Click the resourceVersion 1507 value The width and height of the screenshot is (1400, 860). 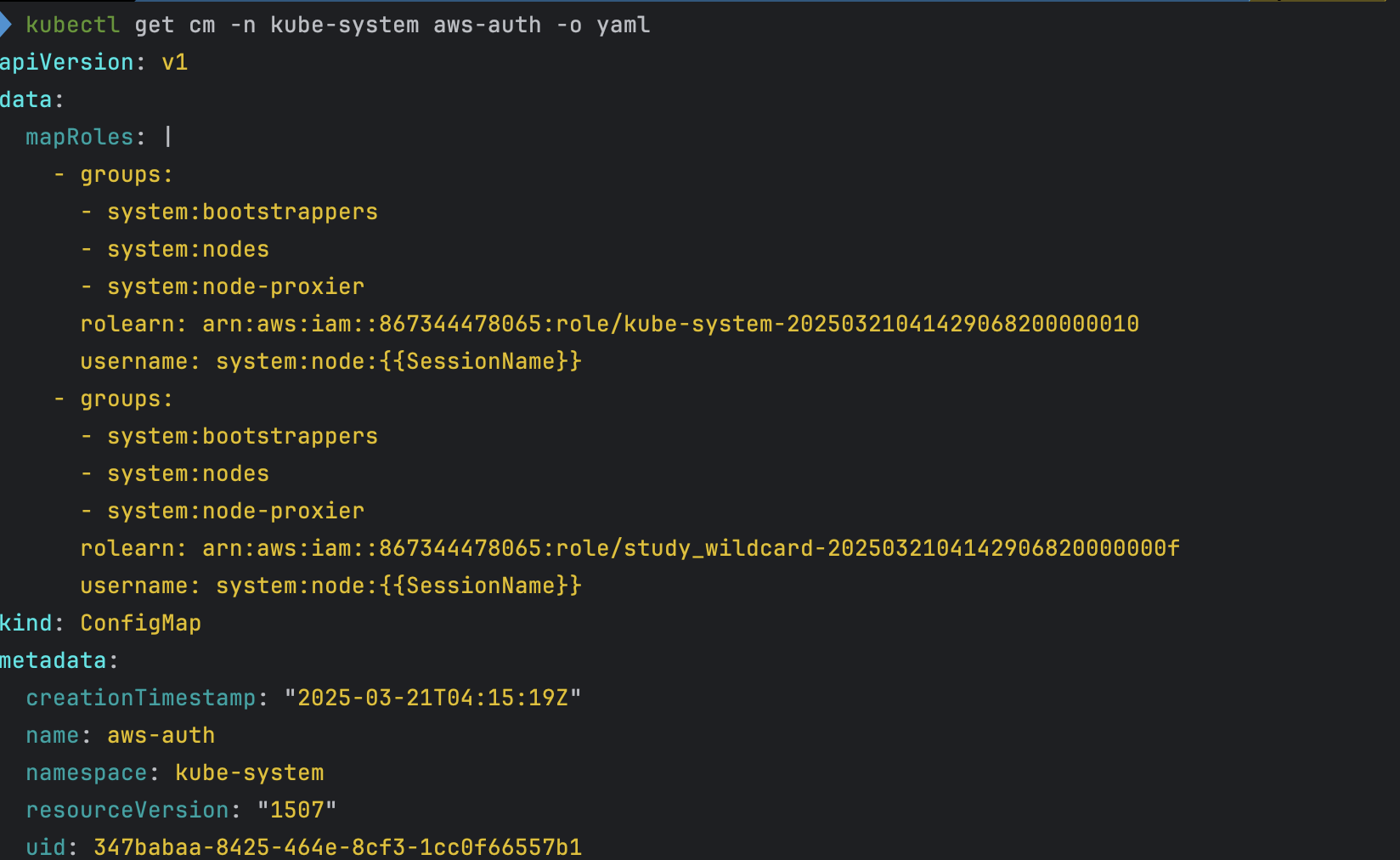pos(296,810)
